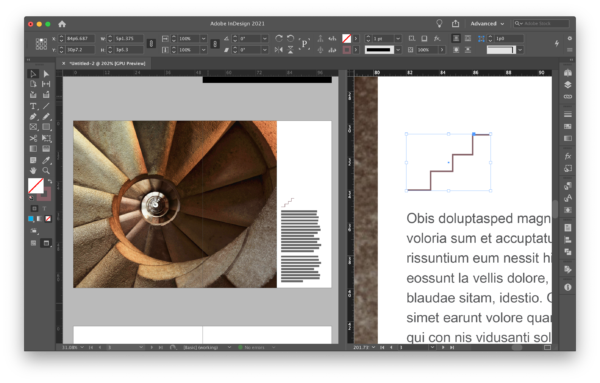
Task: Select the Rectangle tool
Action: coord(46,127)
